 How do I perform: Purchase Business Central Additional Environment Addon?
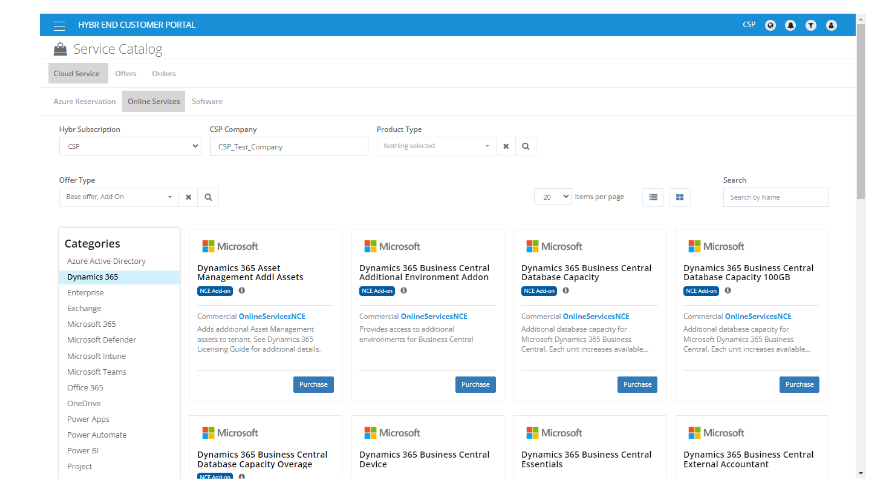(x=475, y=385)
